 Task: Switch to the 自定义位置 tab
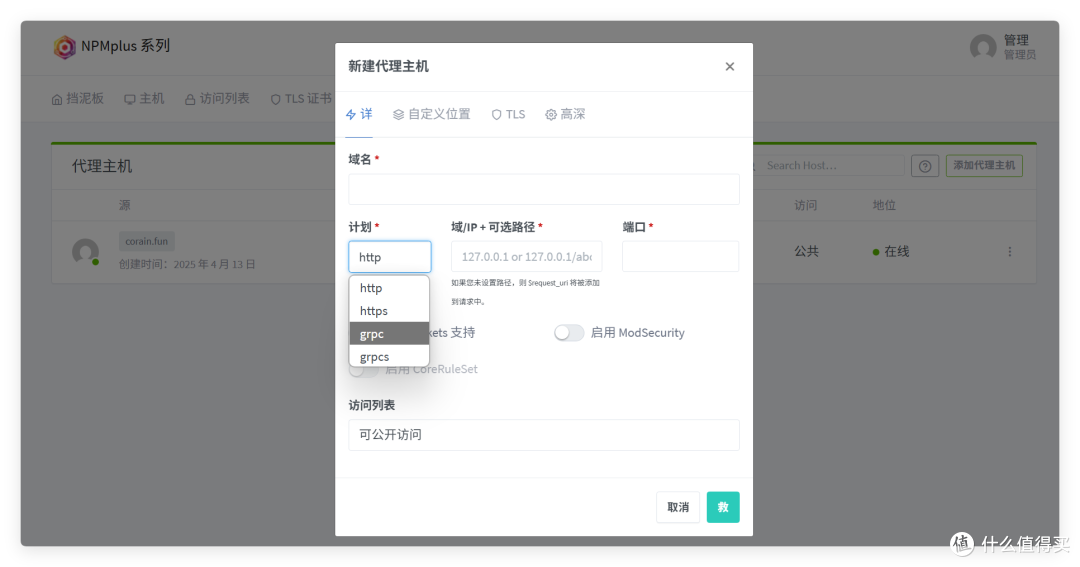point(432,114)
